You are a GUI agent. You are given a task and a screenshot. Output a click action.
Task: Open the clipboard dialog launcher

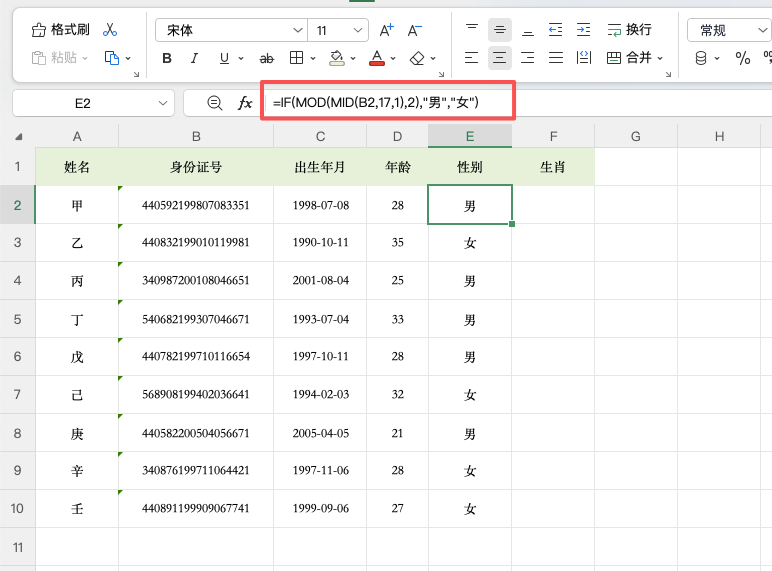pyautogui.click(x=136, y=74)
